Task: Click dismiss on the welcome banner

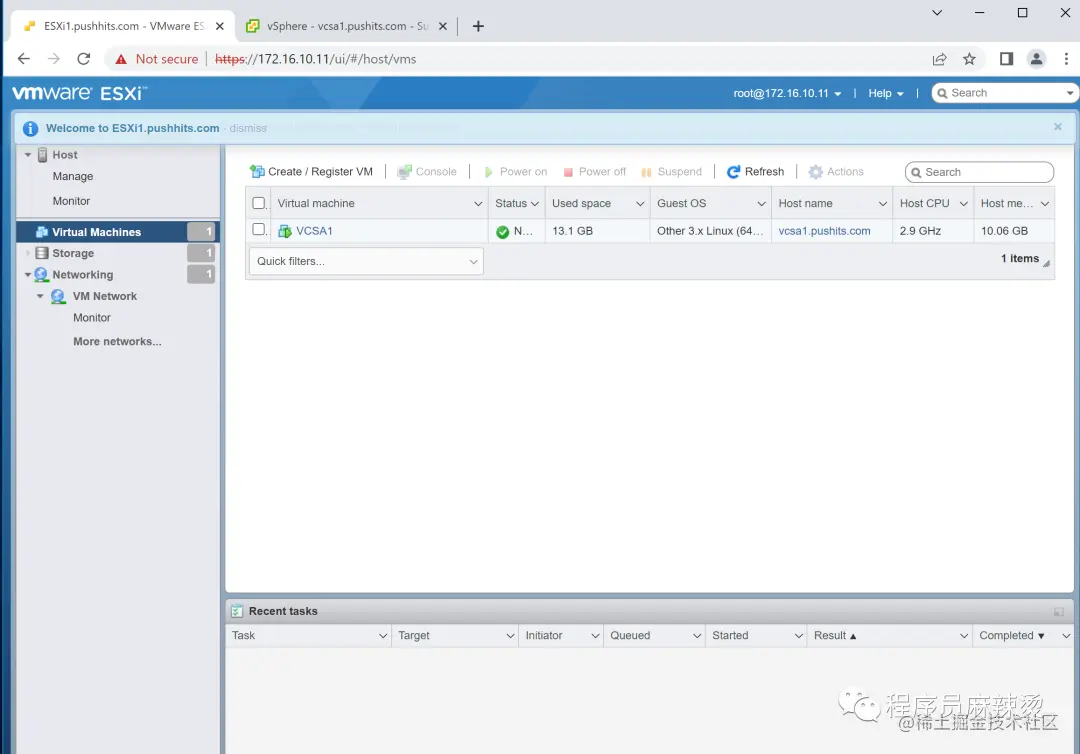Action: point(248,128)
